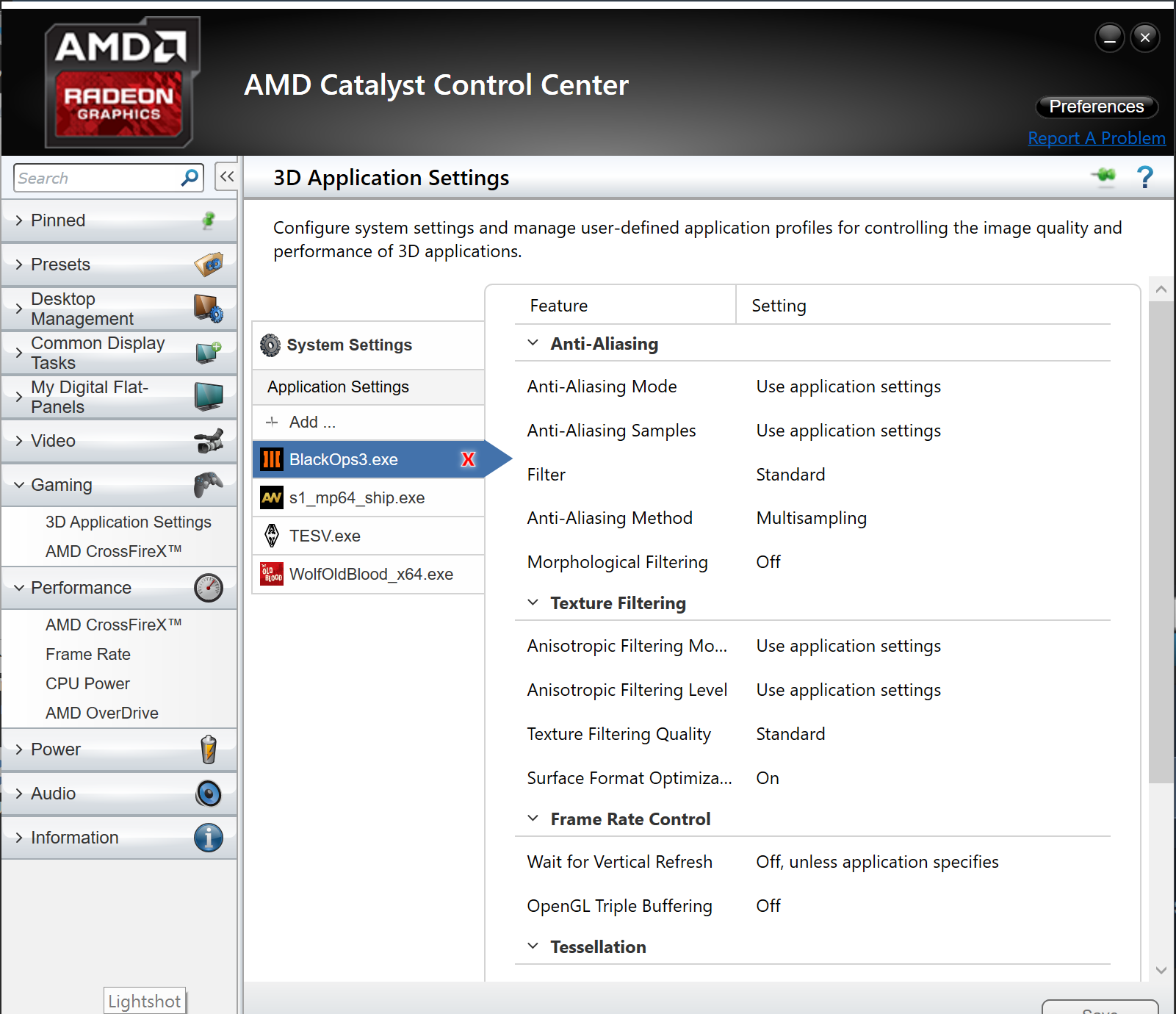Viewport: 1176px width, 1014px height.
Task: Change the Anti-Aliasing Samples setting value
Action: tap(848, 431)
